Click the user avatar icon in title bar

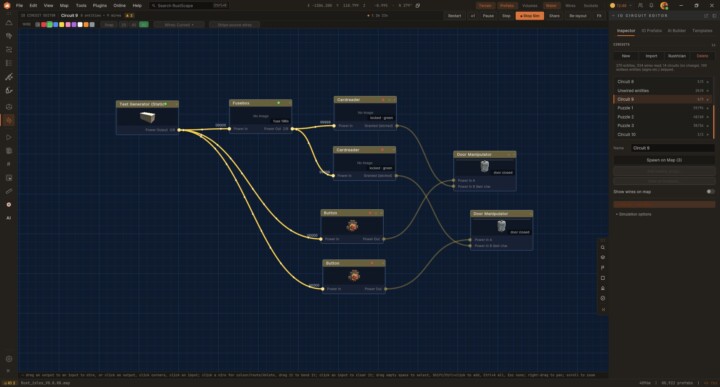click(x=664, y=6)
